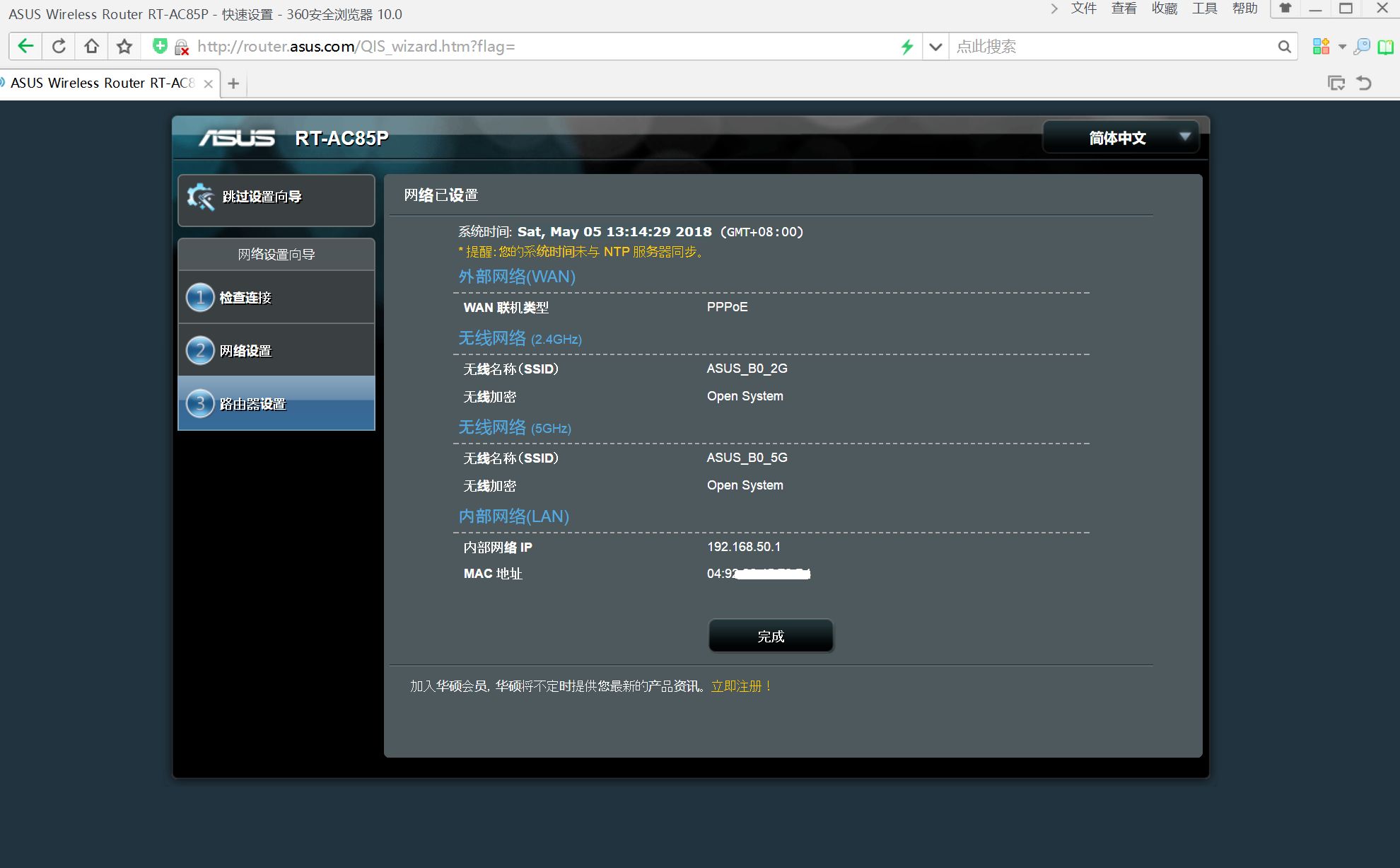Open the colorful extensions grid icon
The image size is (1400, 868).
(x=1320, y=47)
